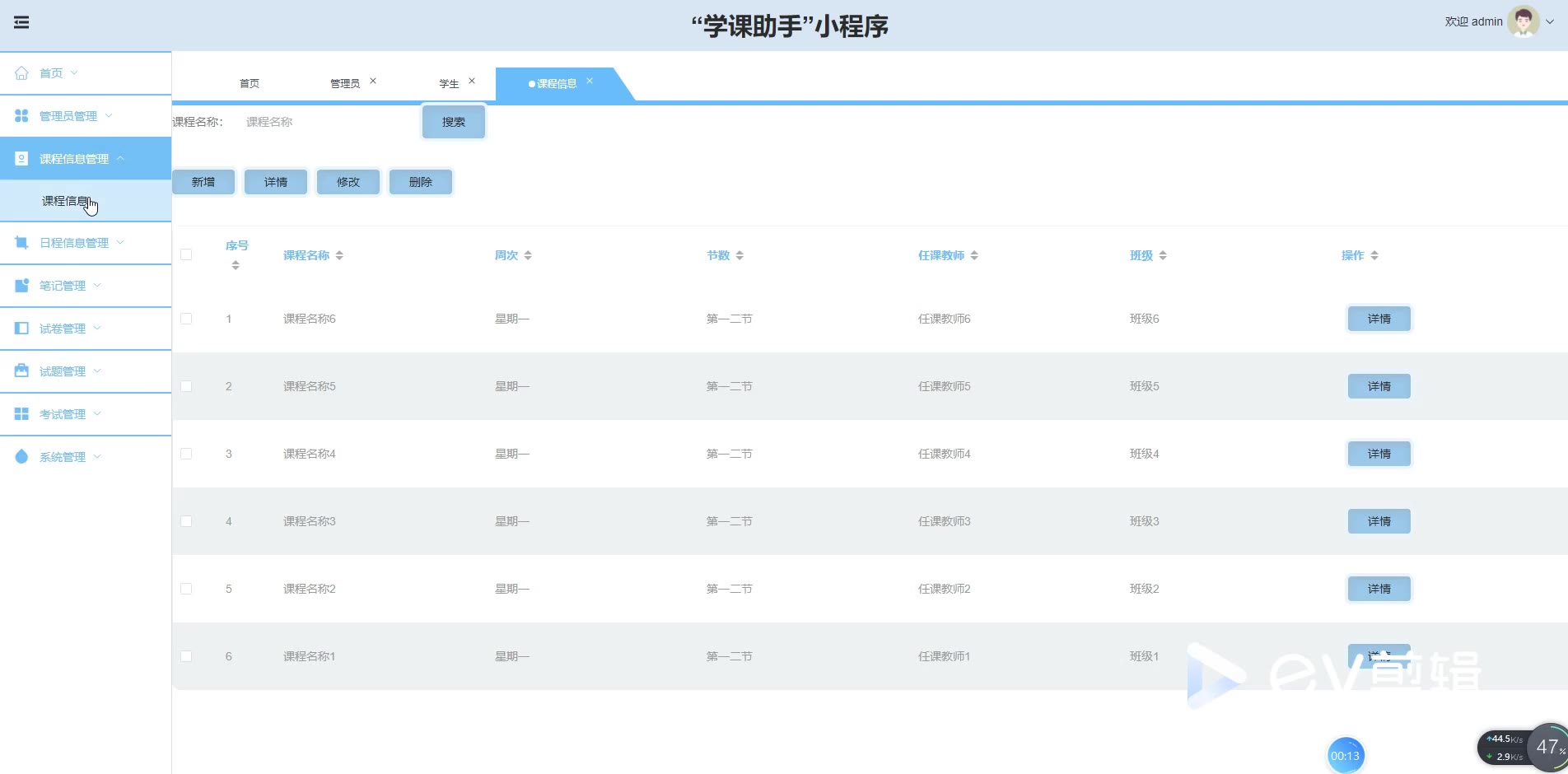This screenshot has width=1568, height=774.
Task: Click the network speed indicator widget
Action: pyautogui.click(x=1505, y=748)
